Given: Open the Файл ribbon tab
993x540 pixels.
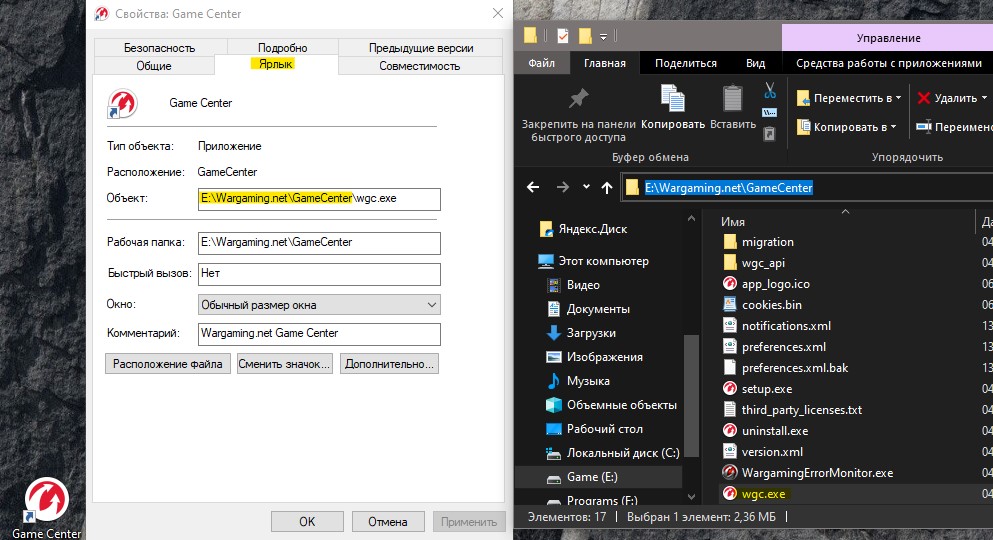Looking at the screenshot, I should click(541, 63).
